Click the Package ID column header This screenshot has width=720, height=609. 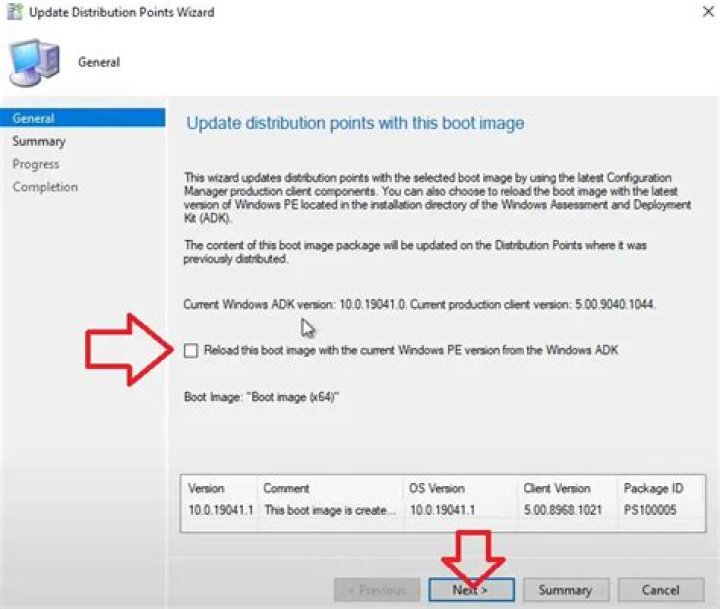click(655, 488)
